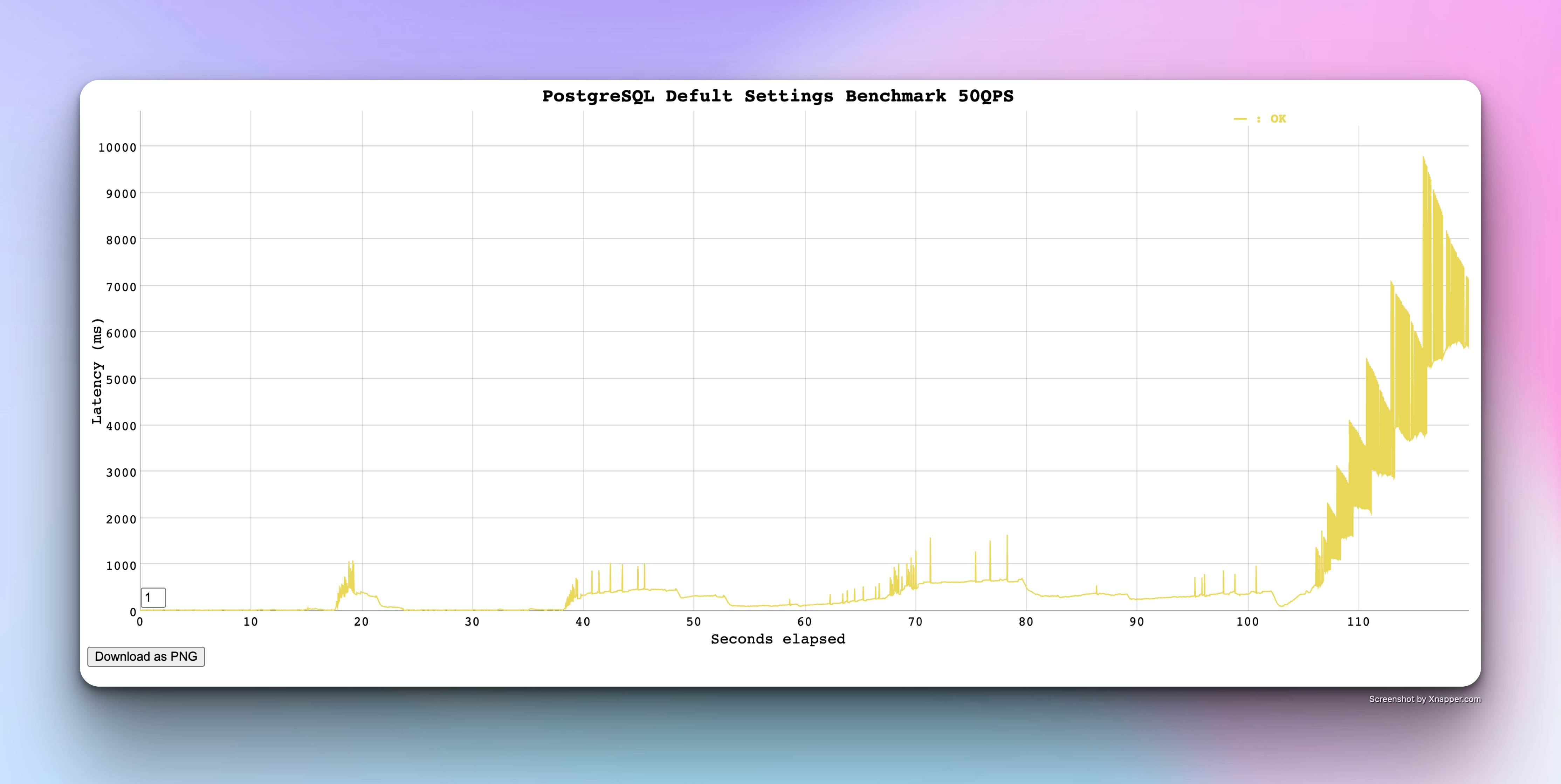This screenshot has height=784, width=1561.
Task: Click the 20 x-axis tick label
Action: point(362,621)
